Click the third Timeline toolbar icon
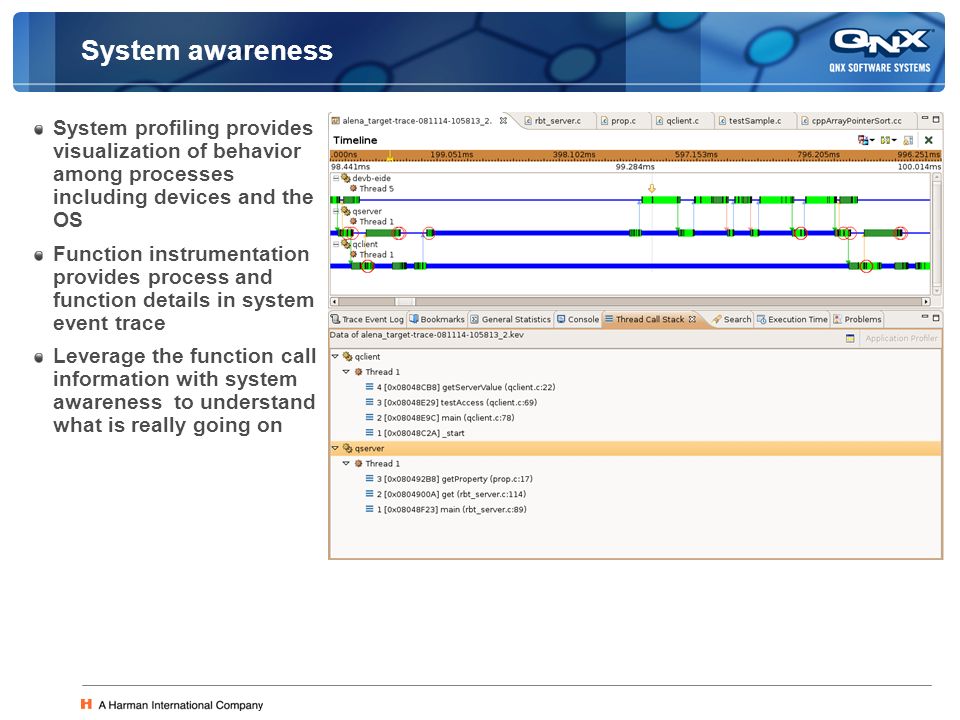The image size is (960, 720). [x=908, y=140]
